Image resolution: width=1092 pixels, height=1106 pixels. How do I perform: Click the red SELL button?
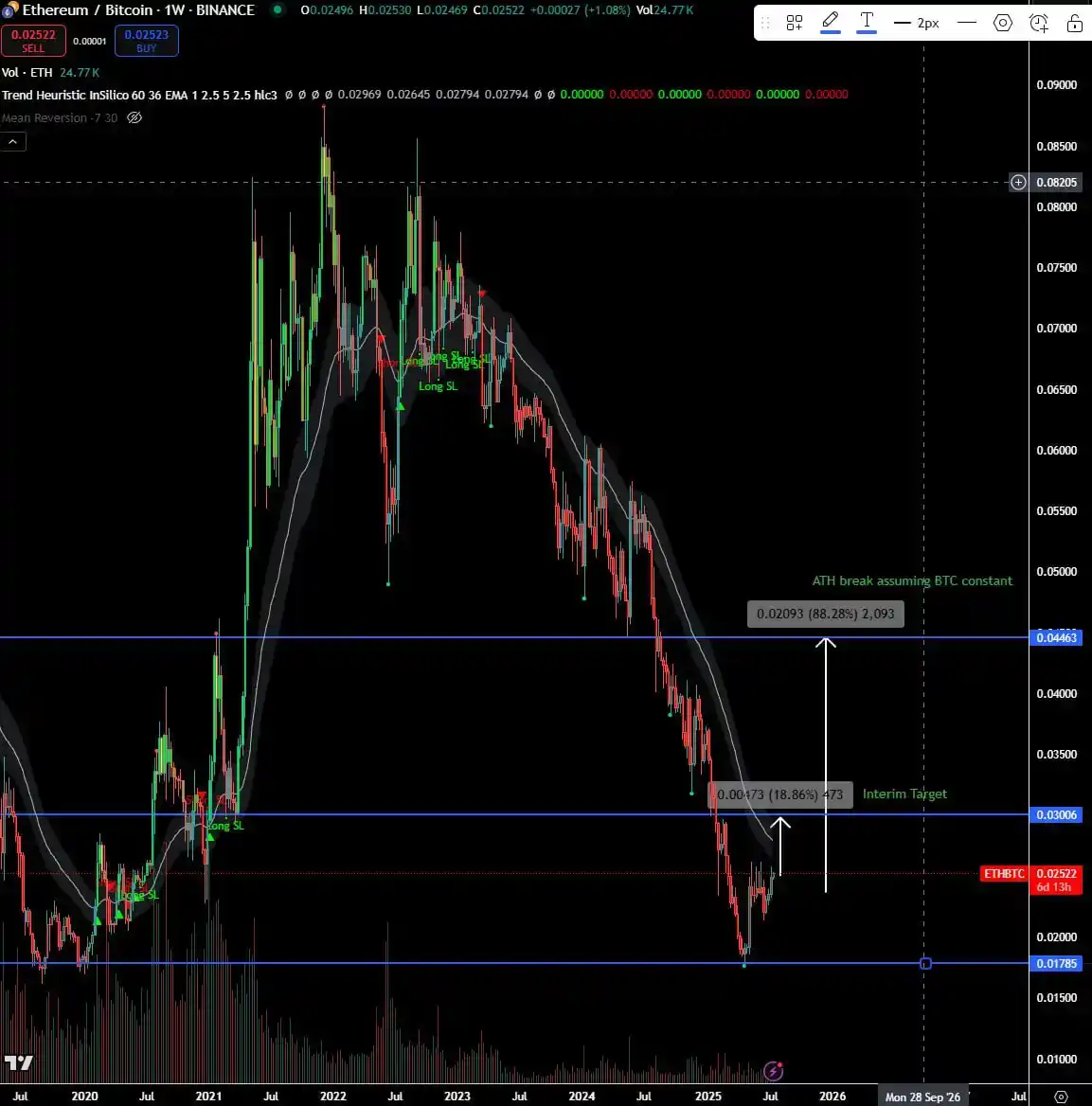[33, 41]
